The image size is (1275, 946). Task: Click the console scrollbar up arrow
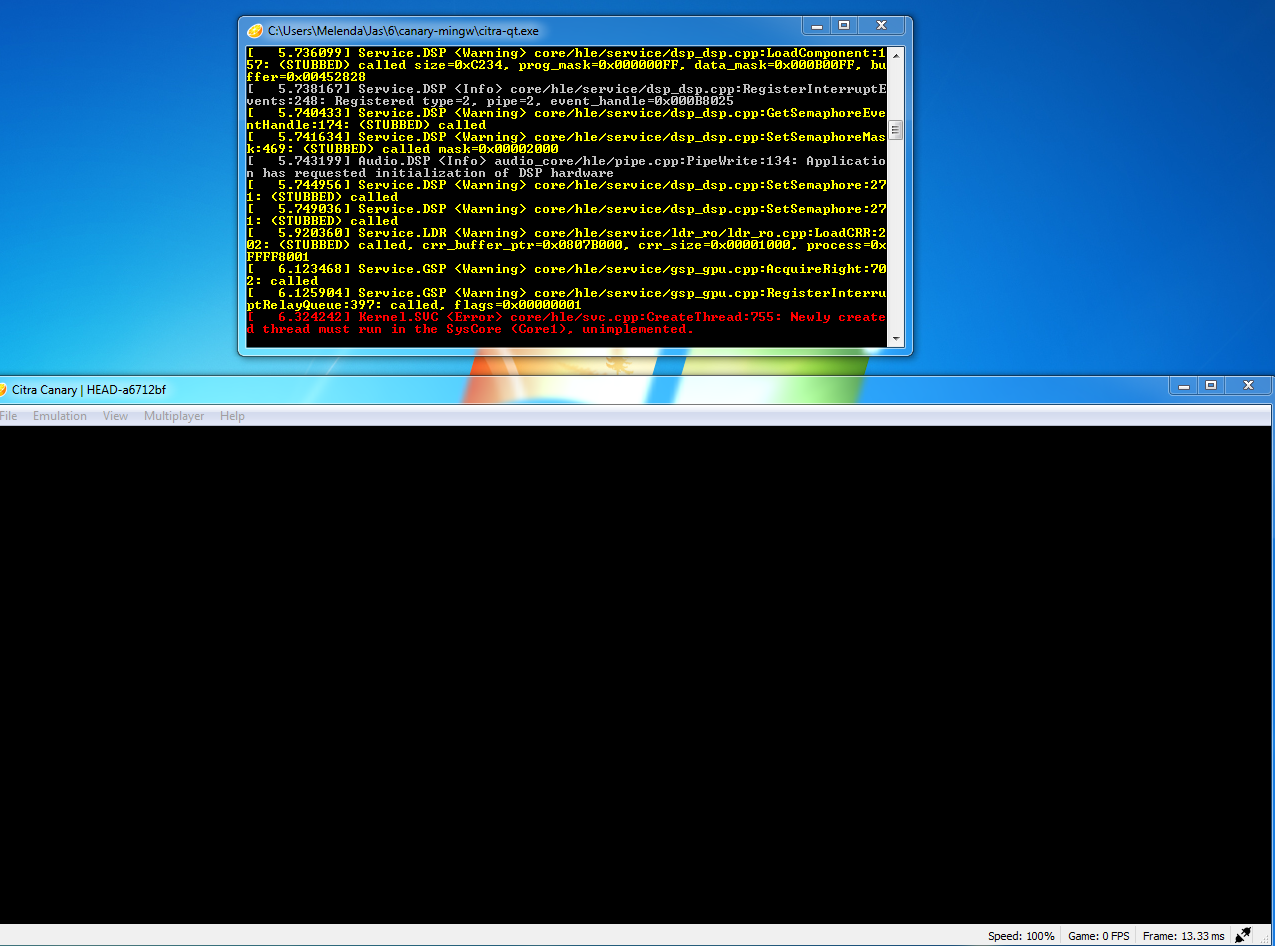[896, 55]
